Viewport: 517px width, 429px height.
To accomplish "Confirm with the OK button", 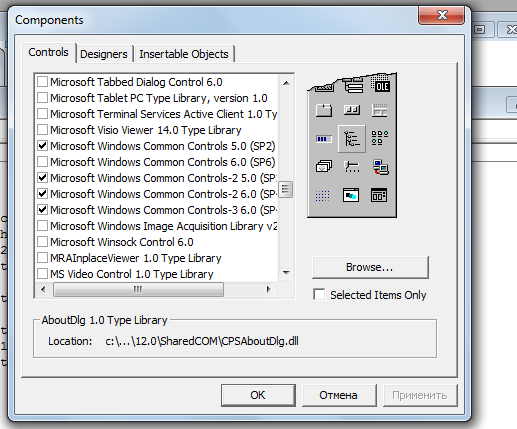I will pyautogui.click(x=258, y=395).
